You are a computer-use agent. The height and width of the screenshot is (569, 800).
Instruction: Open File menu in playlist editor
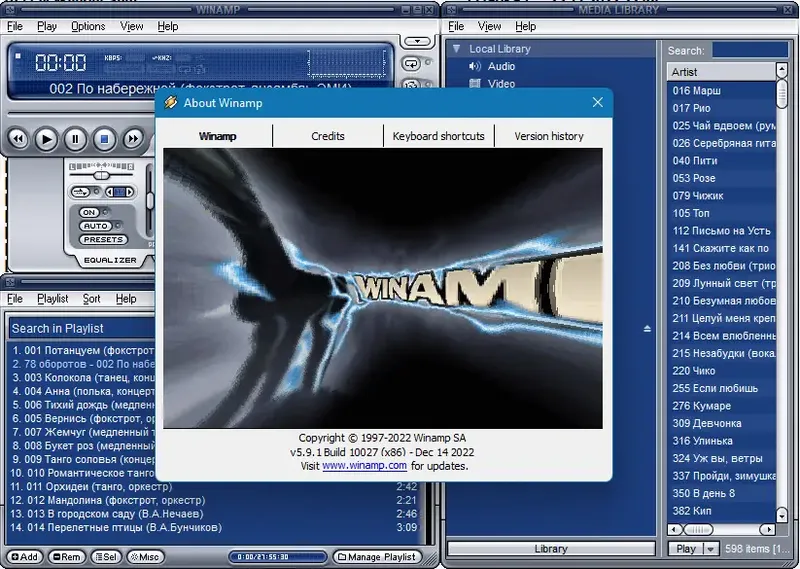(x=15, y=299)
